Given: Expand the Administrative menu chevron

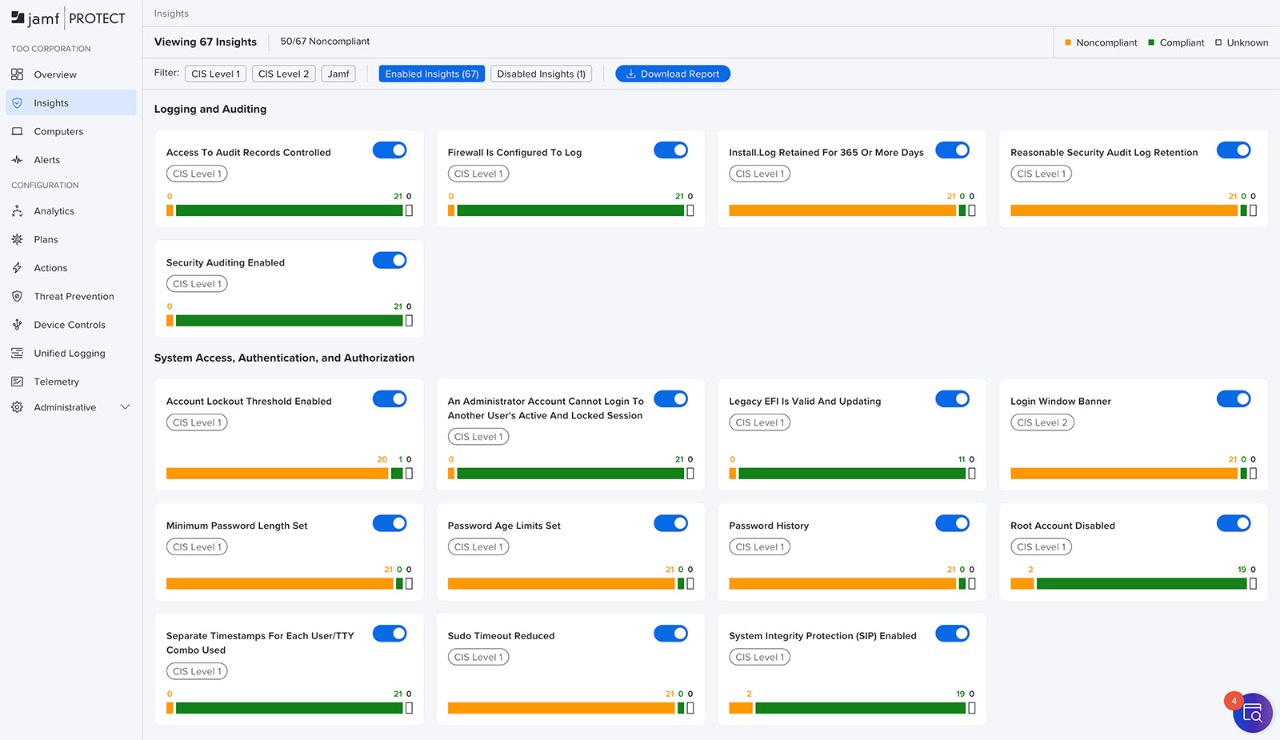Looking at the screenshot, I should [x=125, y=408].
